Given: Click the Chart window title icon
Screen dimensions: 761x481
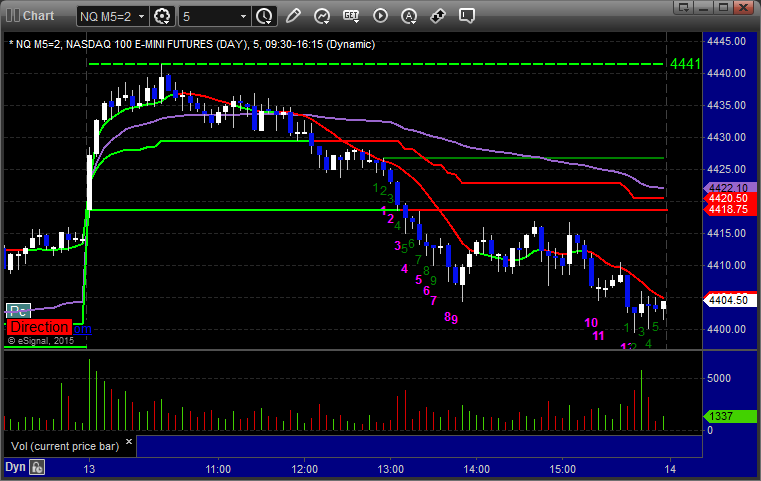Looking at the screenshot, I should [12, 16].
